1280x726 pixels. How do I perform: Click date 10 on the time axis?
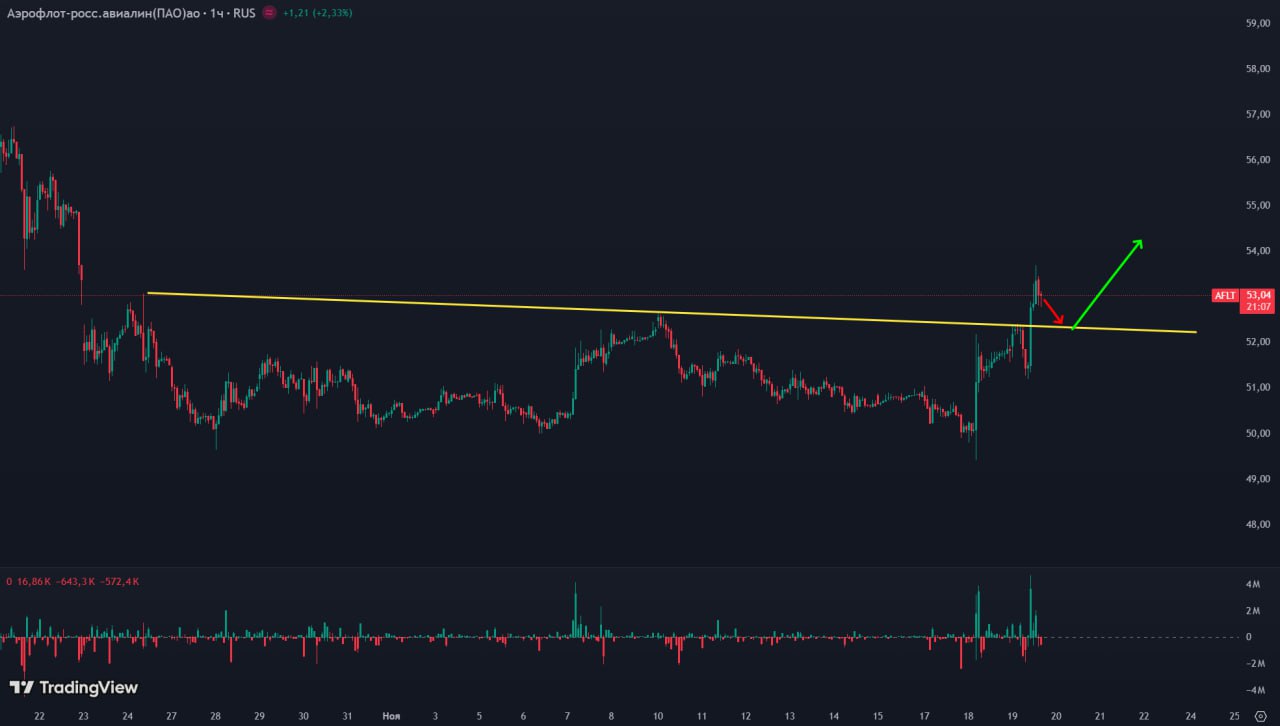coord(658,716)
